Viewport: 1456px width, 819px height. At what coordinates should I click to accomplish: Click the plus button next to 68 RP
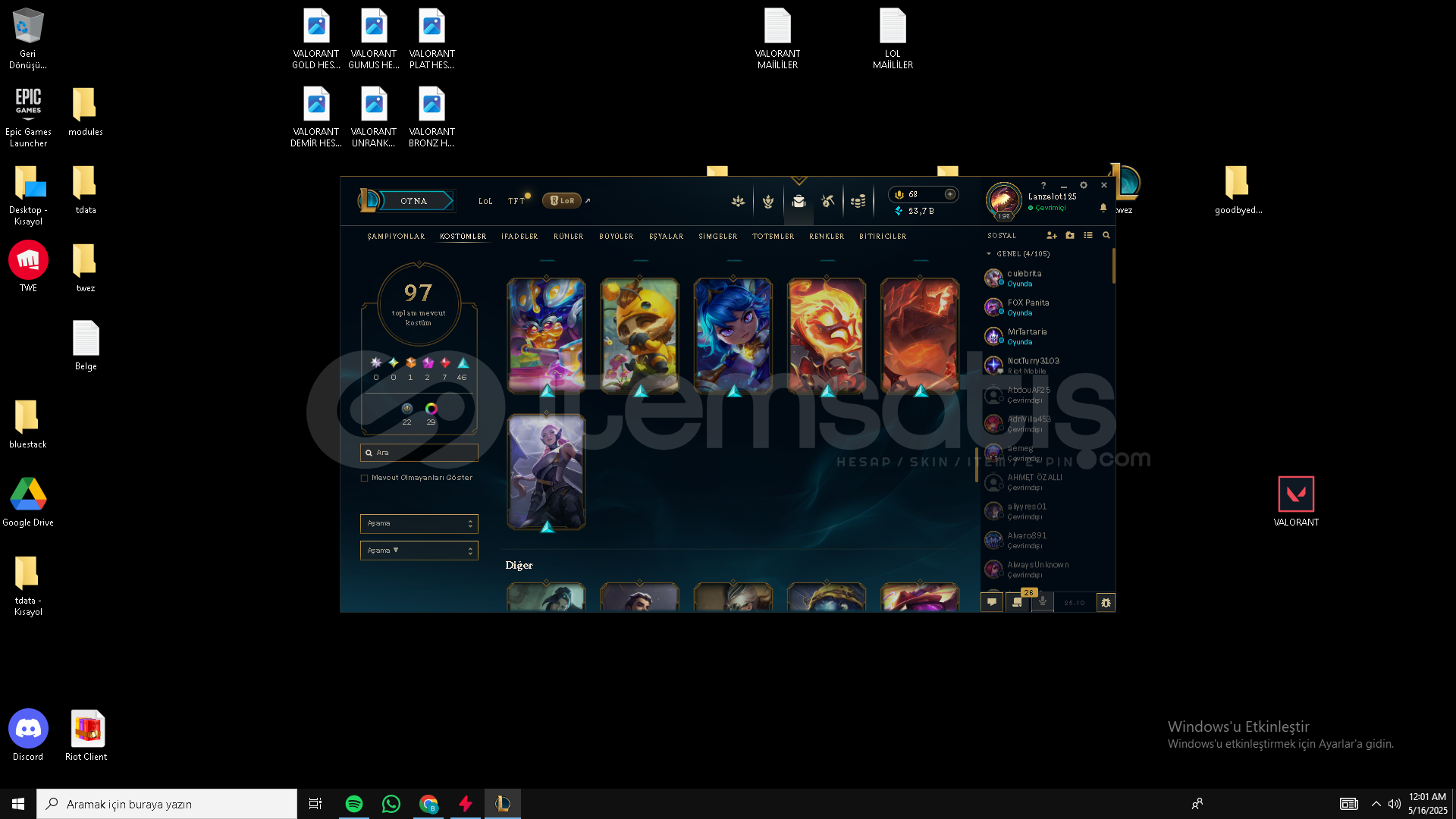point(949,194)
